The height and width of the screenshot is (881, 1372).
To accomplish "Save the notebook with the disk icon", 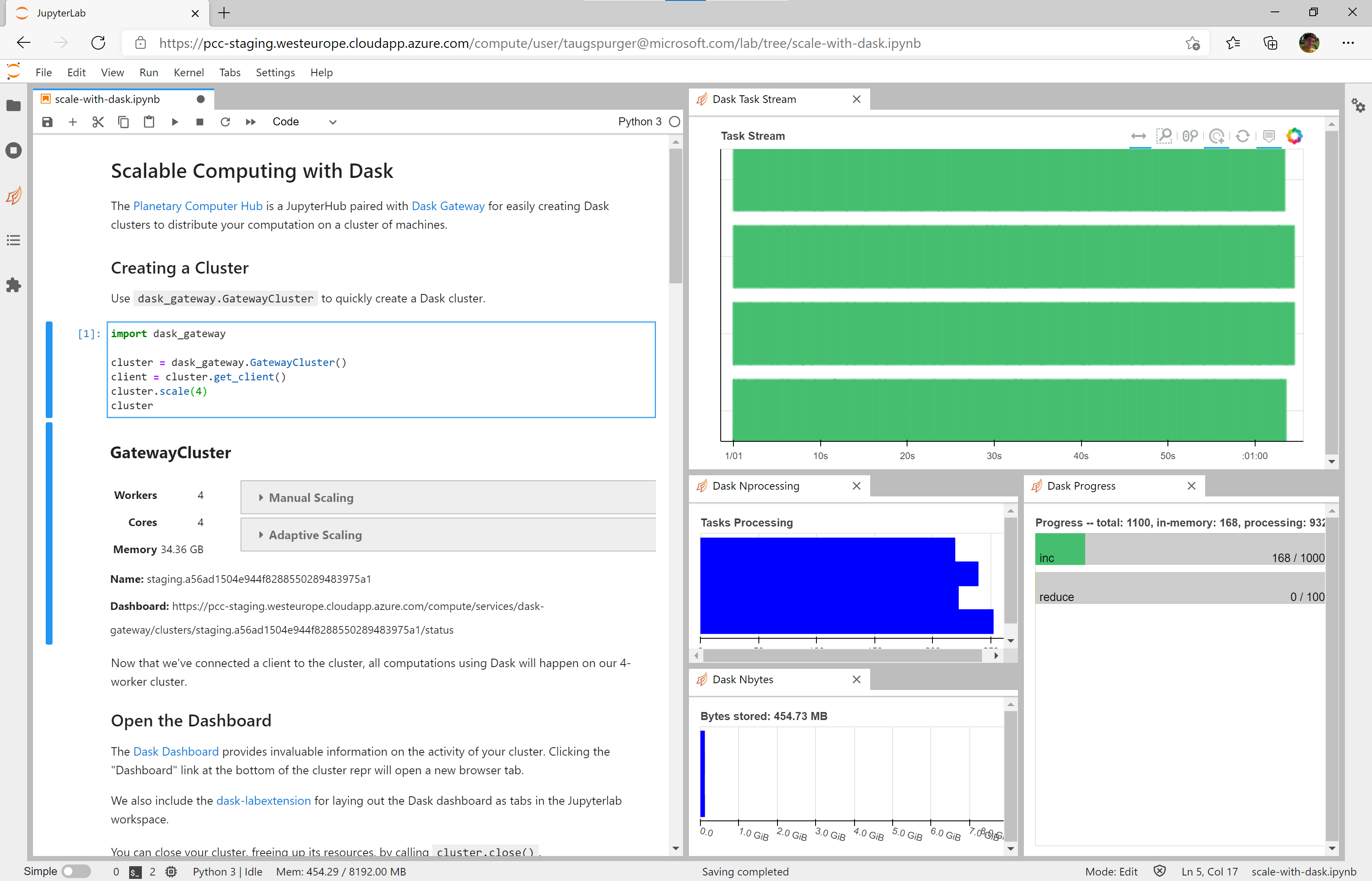I will point(47,122).
